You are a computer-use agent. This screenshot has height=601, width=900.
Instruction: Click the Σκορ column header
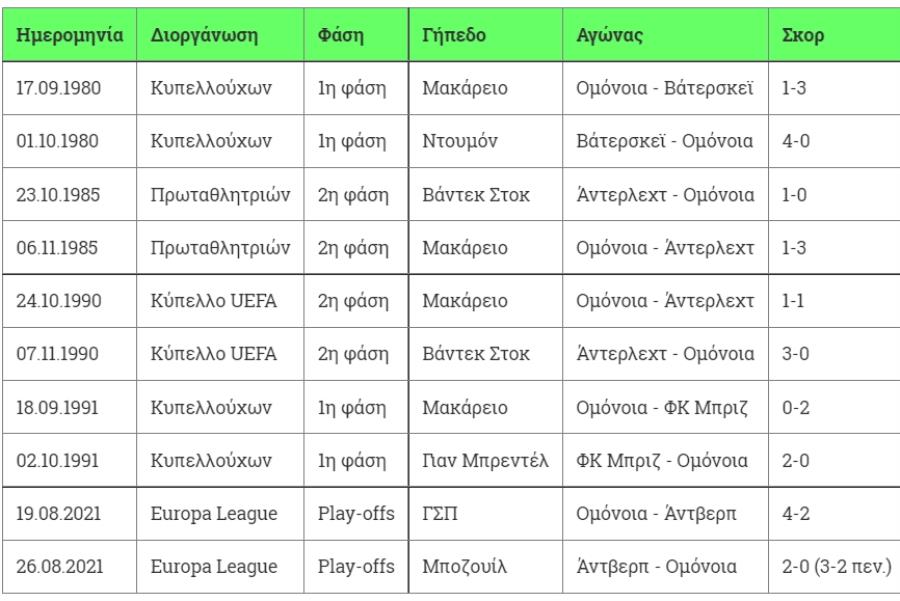[x=834, y=35]
